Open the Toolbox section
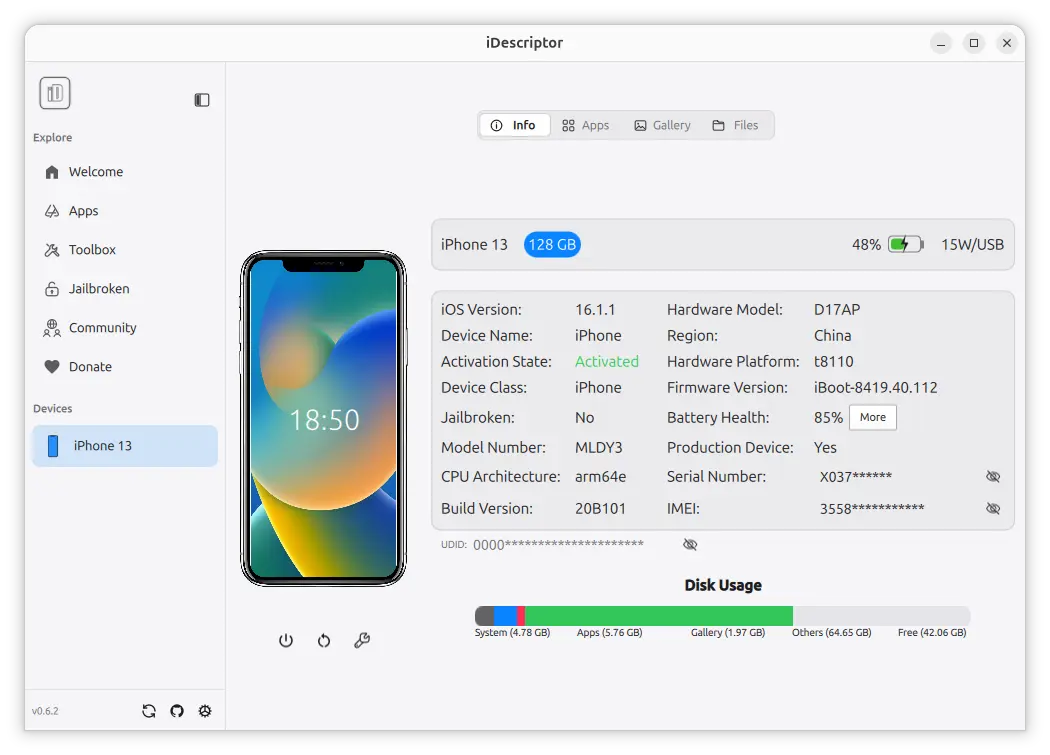The height and width of the screenshot is (755, 1050). pyautogui.click(x=125, y=249)
